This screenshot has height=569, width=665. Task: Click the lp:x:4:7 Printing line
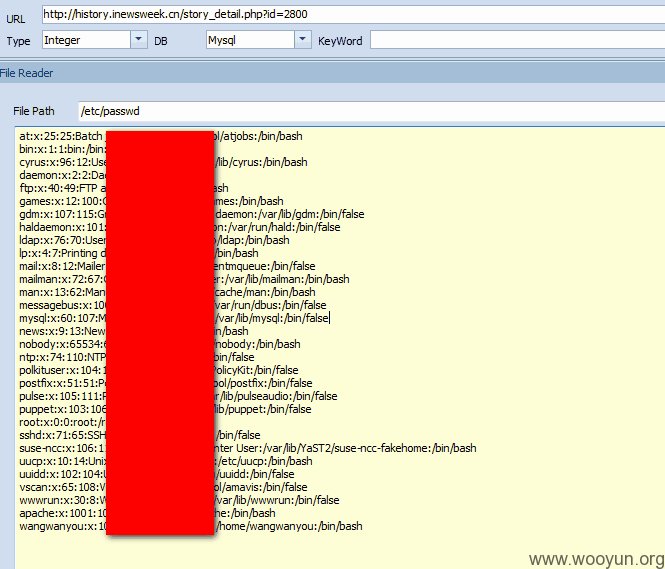[x=139, y=253]
